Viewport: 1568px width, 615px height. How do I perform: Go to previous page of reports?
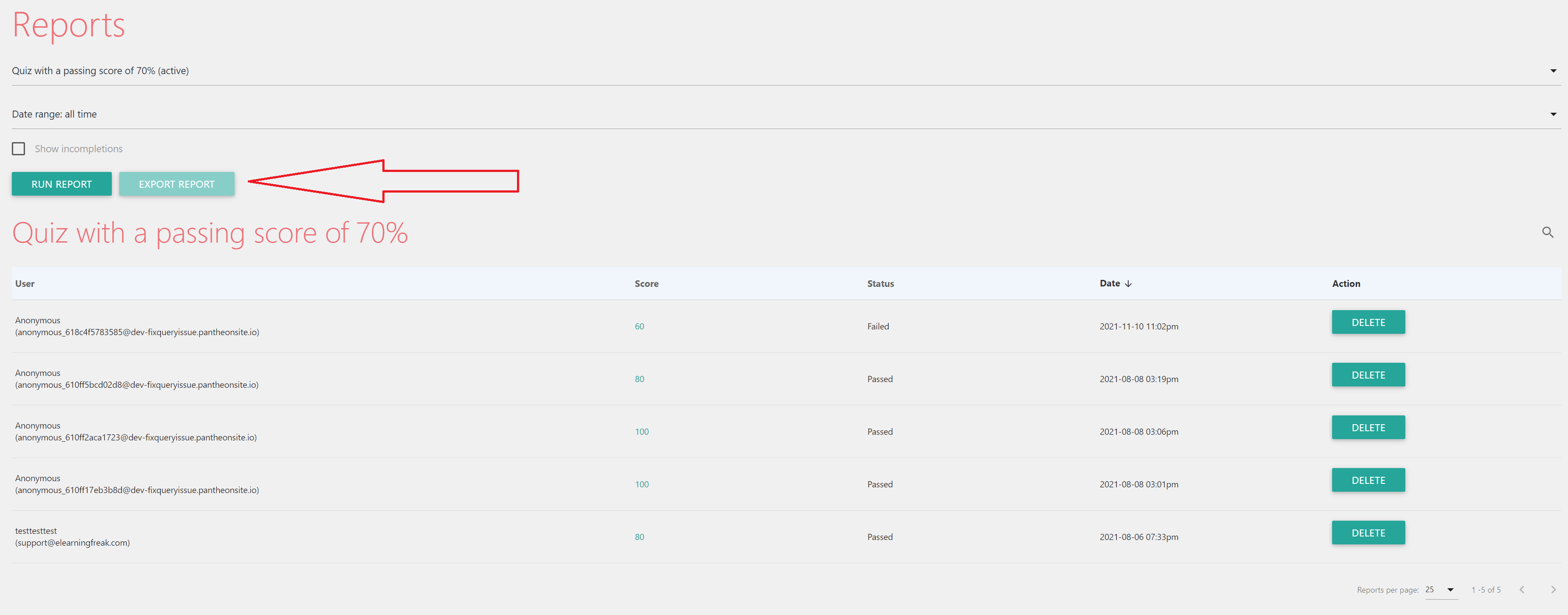[1522, 590]
